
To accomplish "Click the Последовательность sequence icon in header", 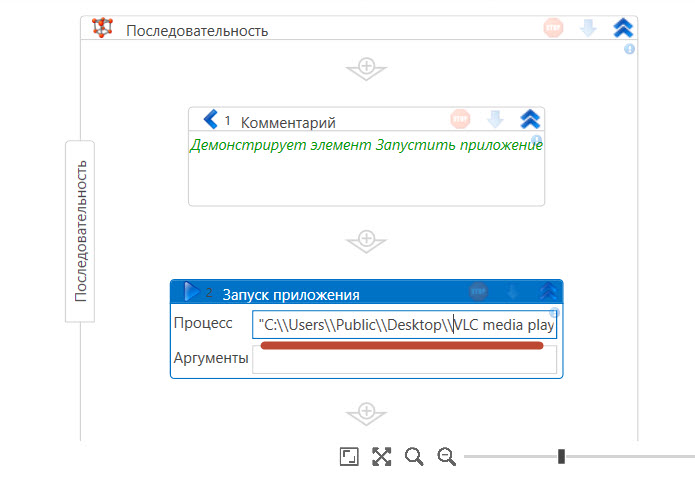I will [x=102, y=29].
